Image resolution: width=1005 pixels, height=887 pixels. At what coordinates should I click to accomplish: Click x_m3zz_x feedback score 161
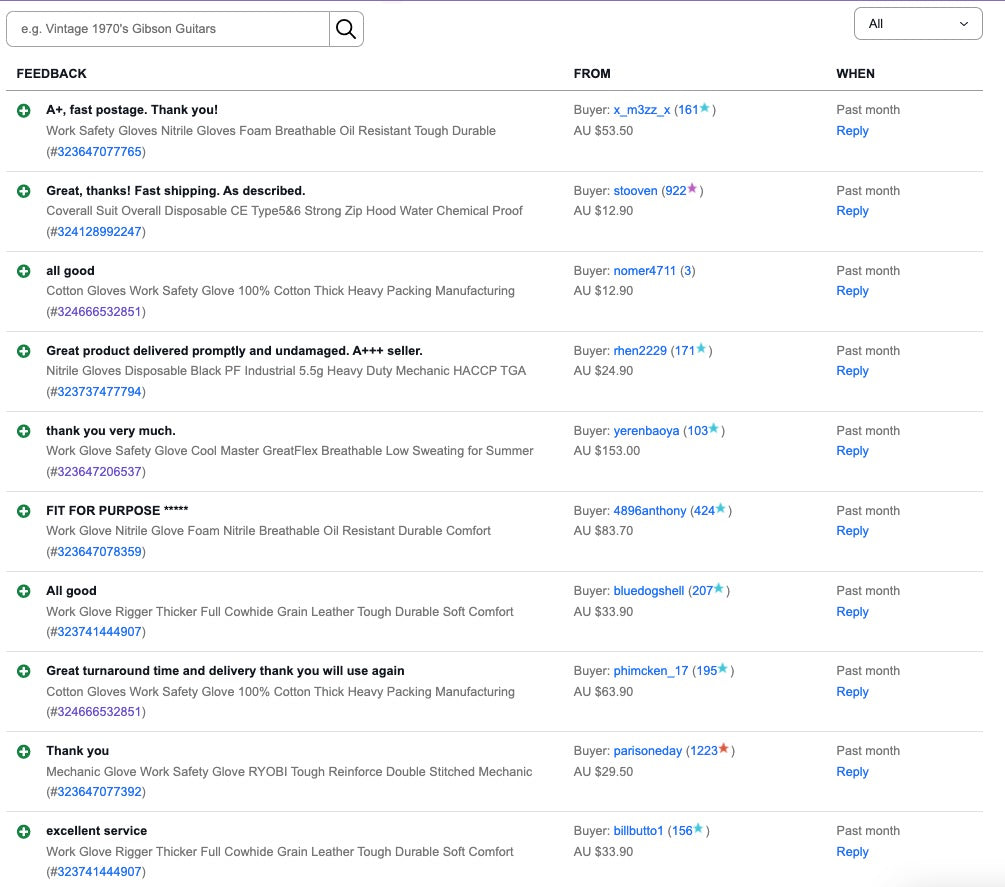[x=688, y=110]
